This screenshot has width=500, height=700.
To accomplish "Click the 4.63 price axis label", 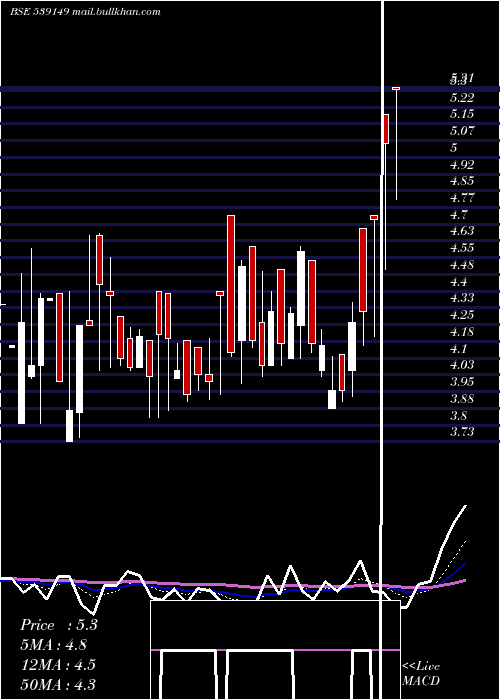I will 462,231.
